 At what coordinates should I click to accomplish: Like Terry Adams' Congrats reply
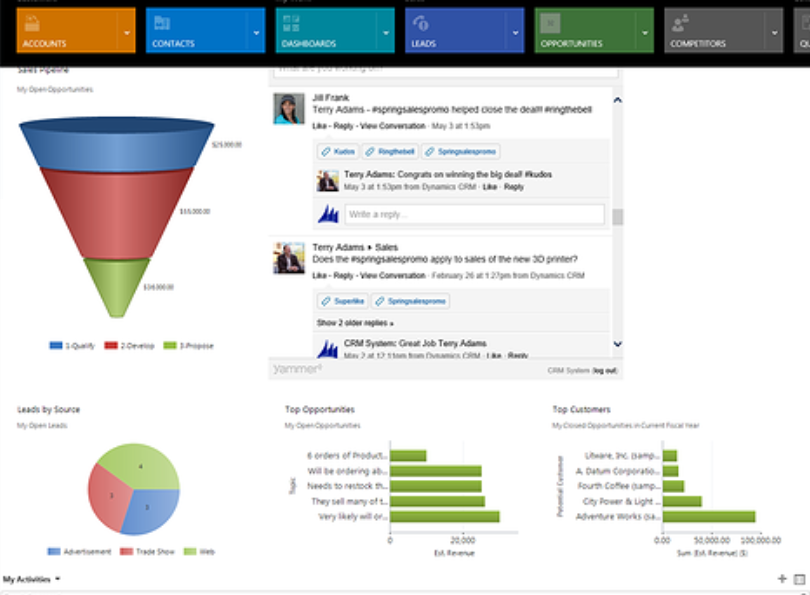[x=490, y=187]
